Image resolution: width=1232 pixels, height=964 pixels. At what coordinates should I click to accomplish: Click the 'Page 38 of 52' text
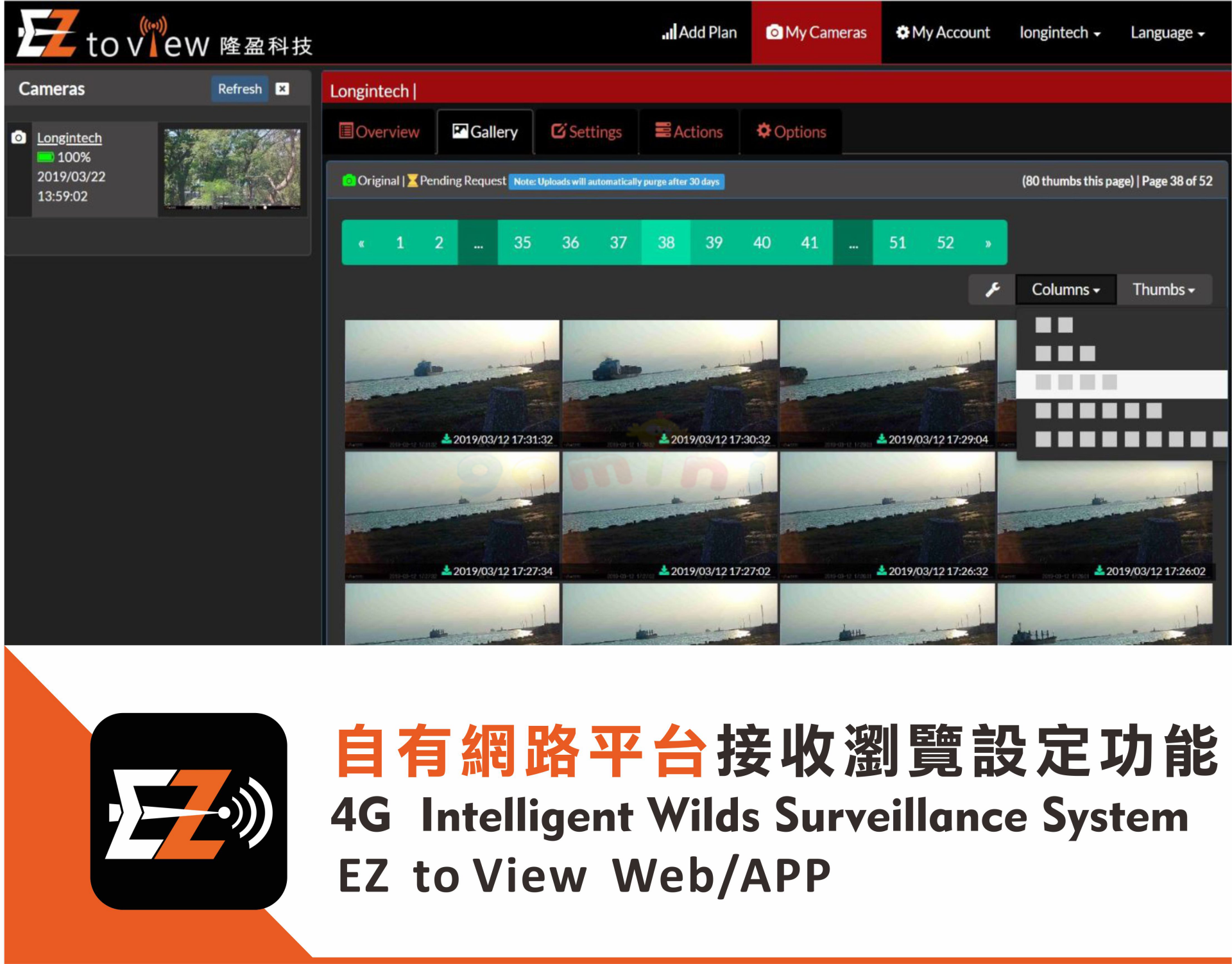(1177, 181)
